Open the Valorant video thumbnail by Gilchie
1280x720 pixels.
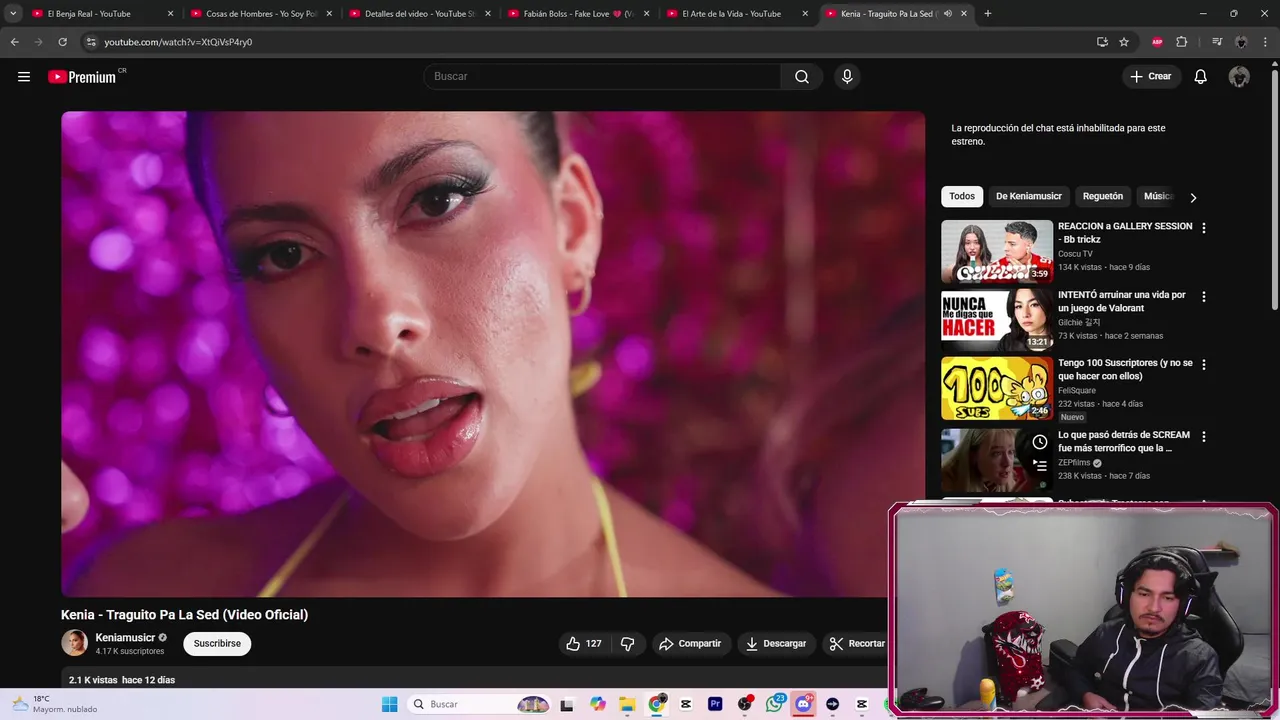(x=997, y=320)
